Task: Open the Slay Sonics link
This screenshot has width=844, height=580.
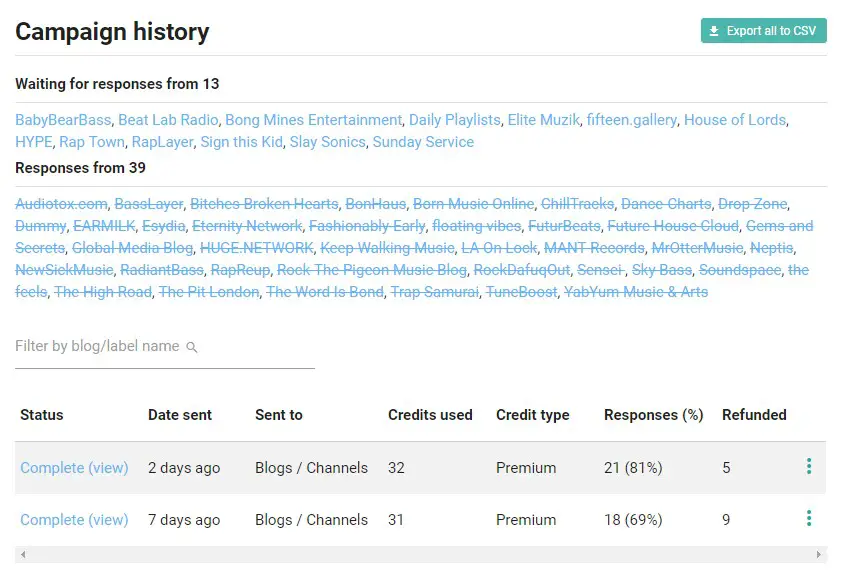Action: (328, 142)
